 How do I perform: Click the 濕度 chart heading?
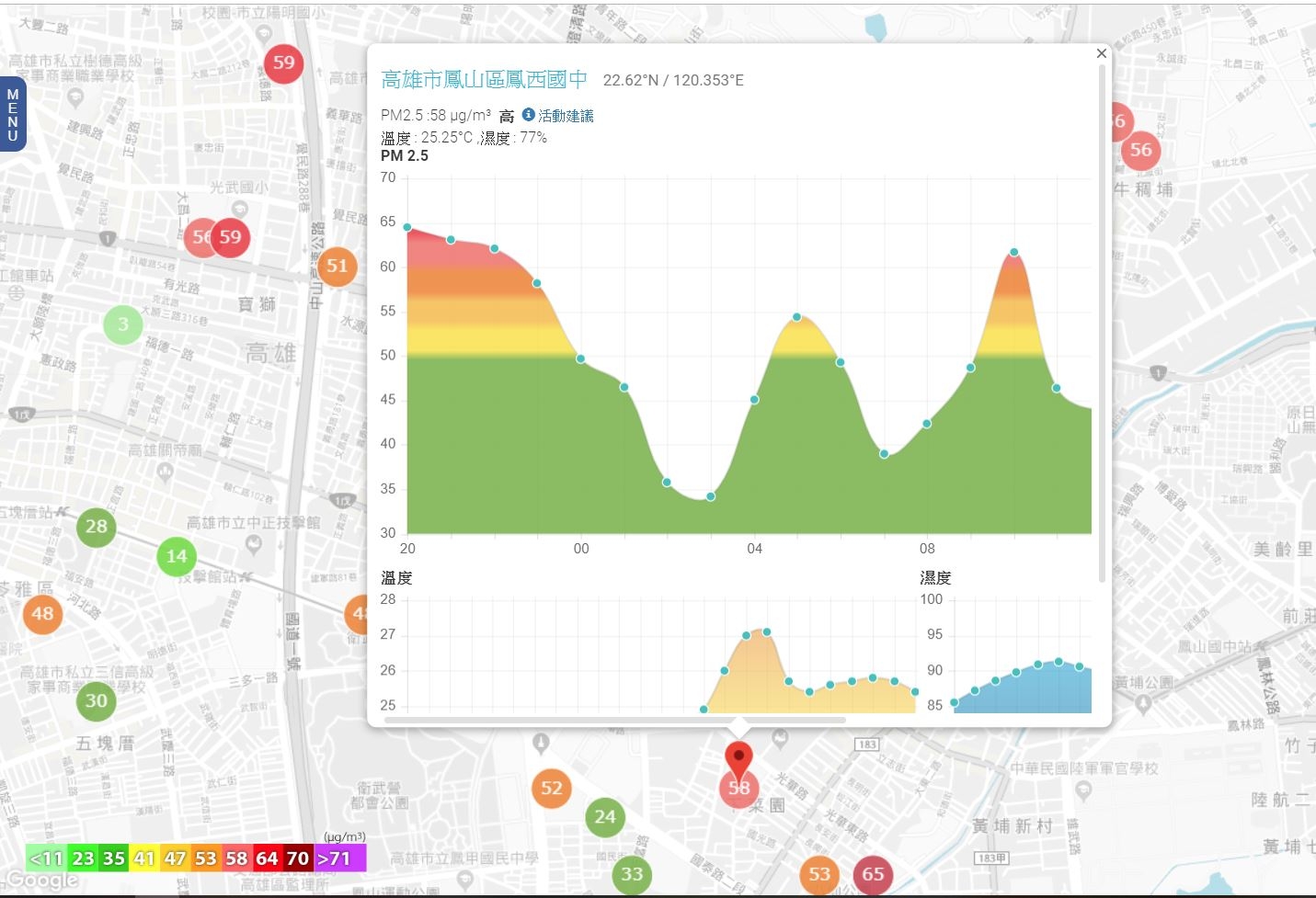[935, 577]
